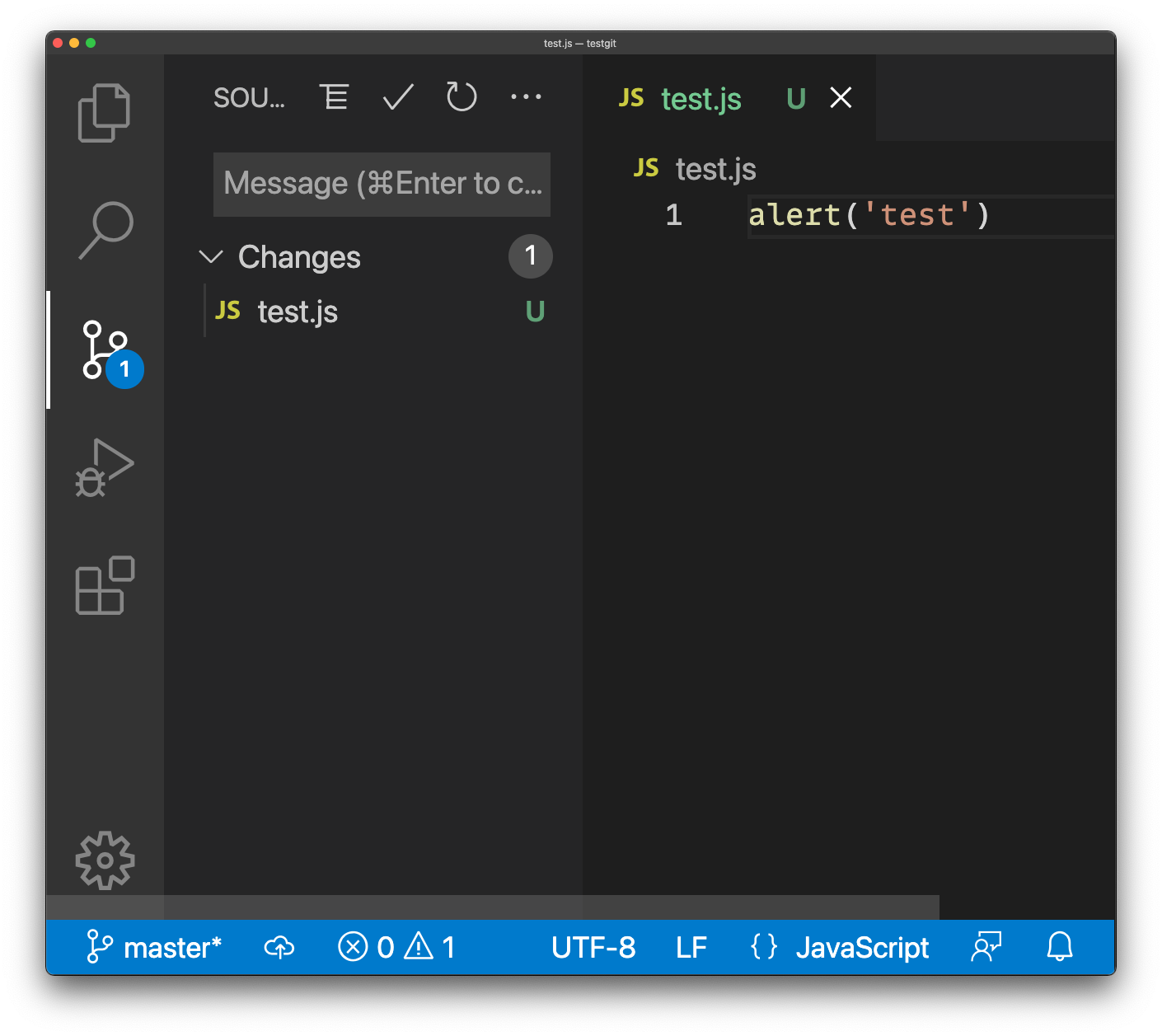Open the notifications bell icon
The height and width of the screenshot is (1036, 1162).
click(x=1060, y=947)
